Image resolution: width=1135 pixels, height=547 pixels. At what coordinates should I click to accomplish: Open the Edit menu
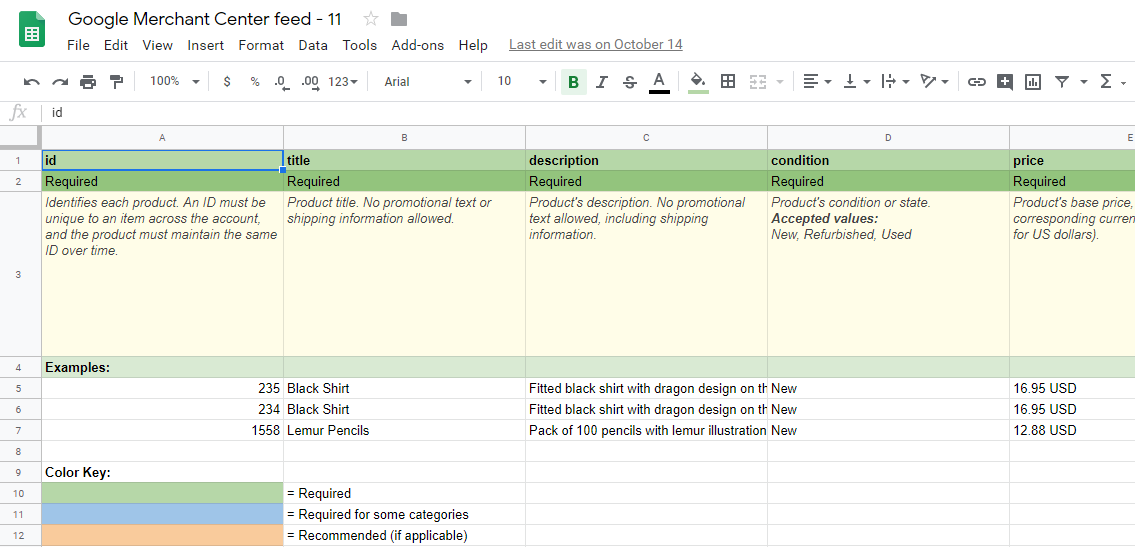(116, 45)
